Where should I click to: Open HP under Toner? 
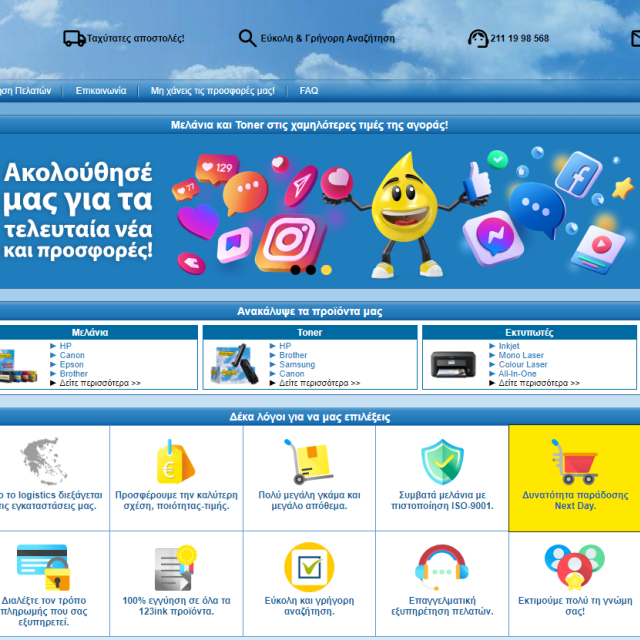(285, 346)
